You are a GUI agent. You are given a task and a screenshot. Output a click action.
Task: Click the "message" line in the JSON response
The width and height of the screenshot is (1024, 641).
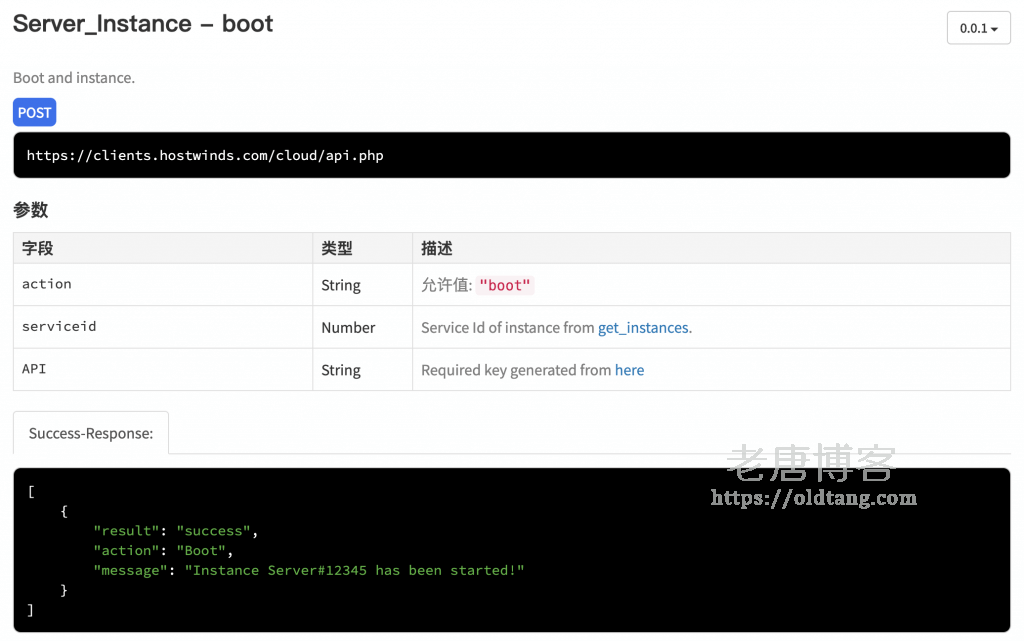pyautogui.click(x=308, y=570)
